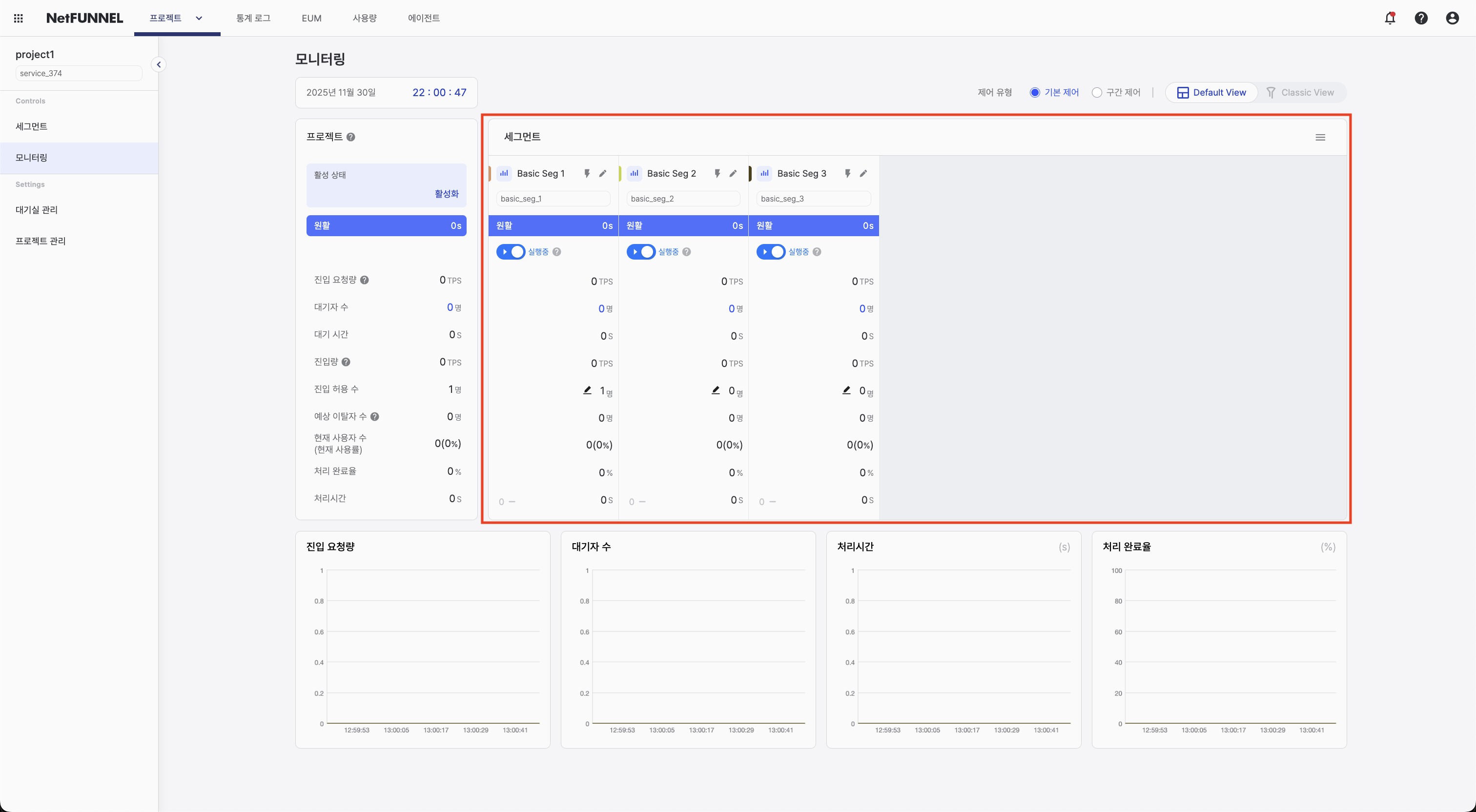Open the user profile account icon

[1453, 18]
